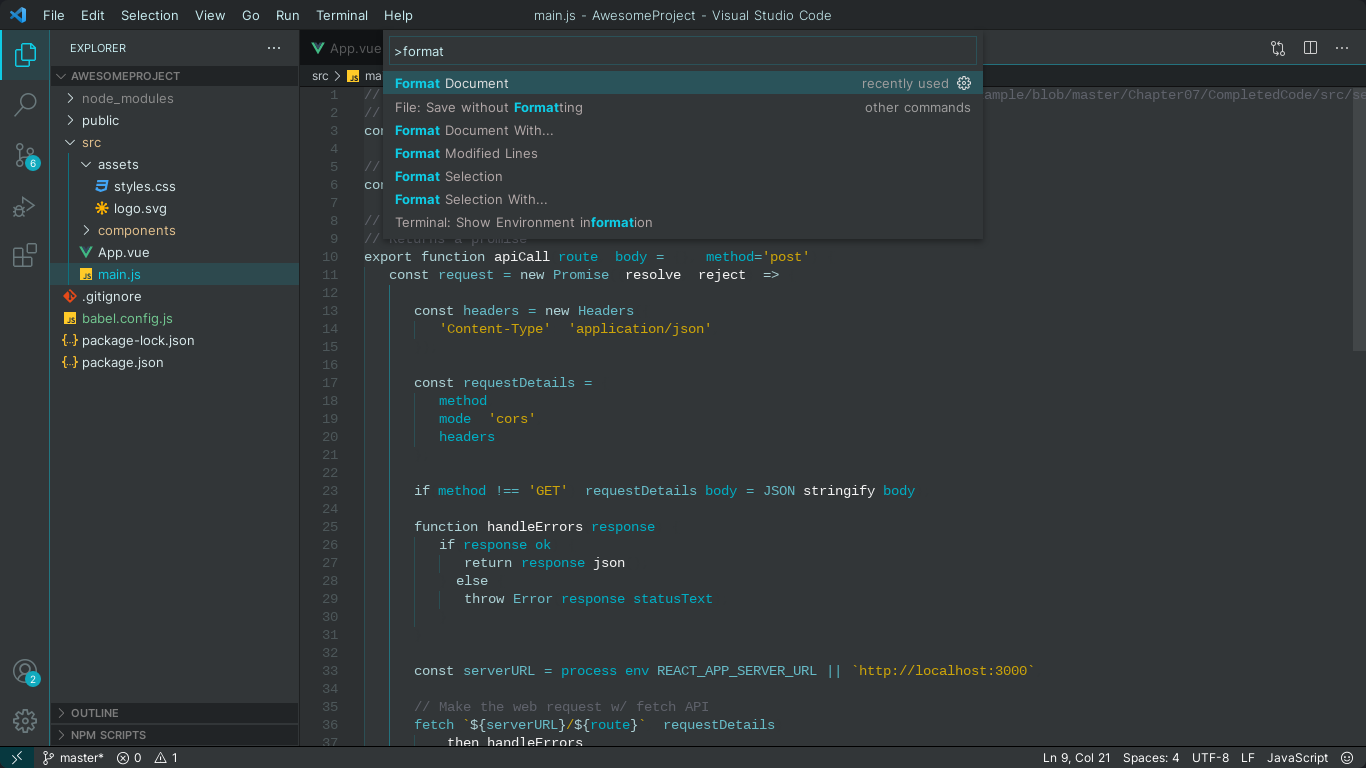Expand the components folder

point(175,230)
